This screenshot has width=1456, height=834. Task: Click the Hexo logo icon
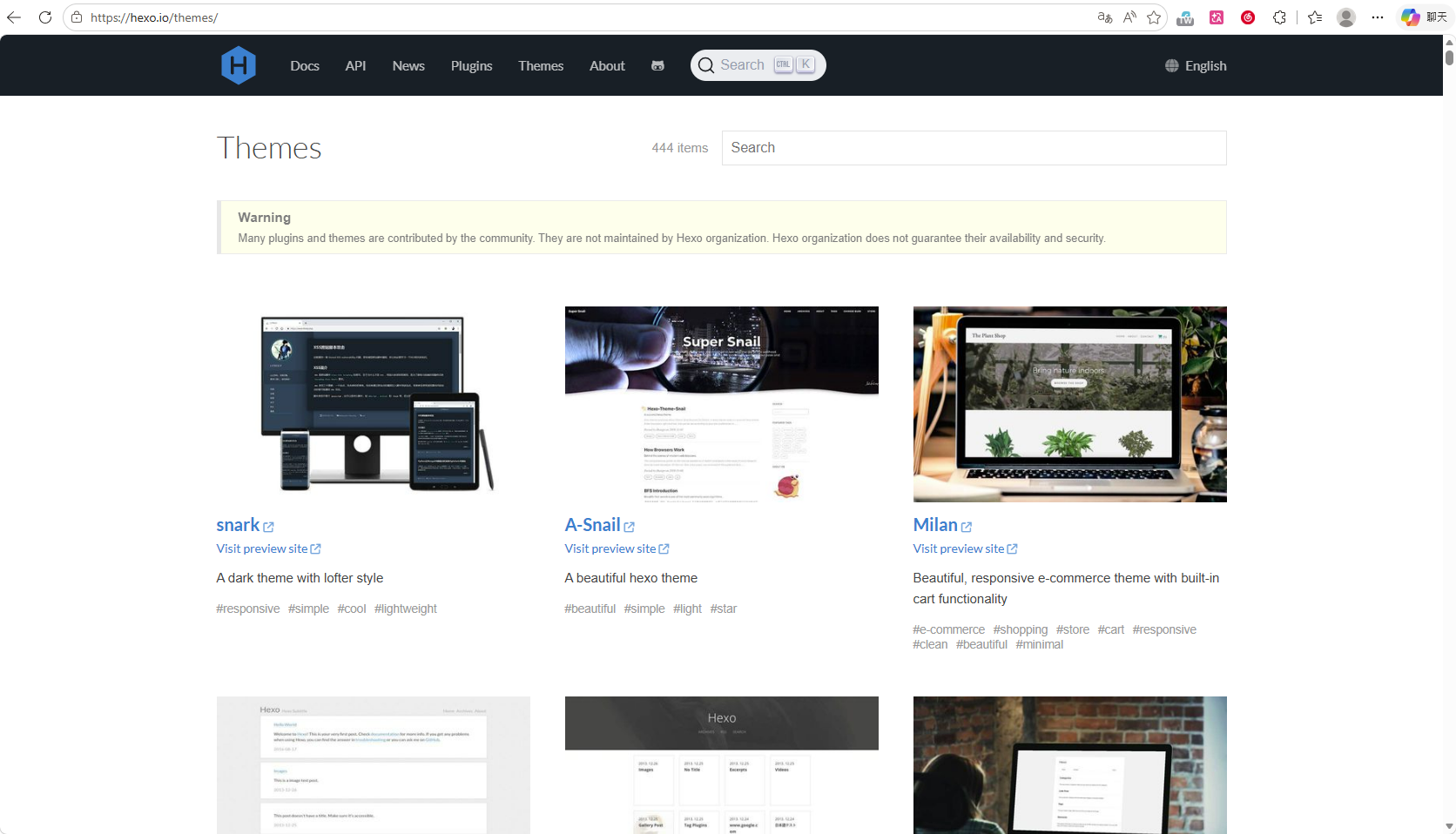tap(238, 65)
